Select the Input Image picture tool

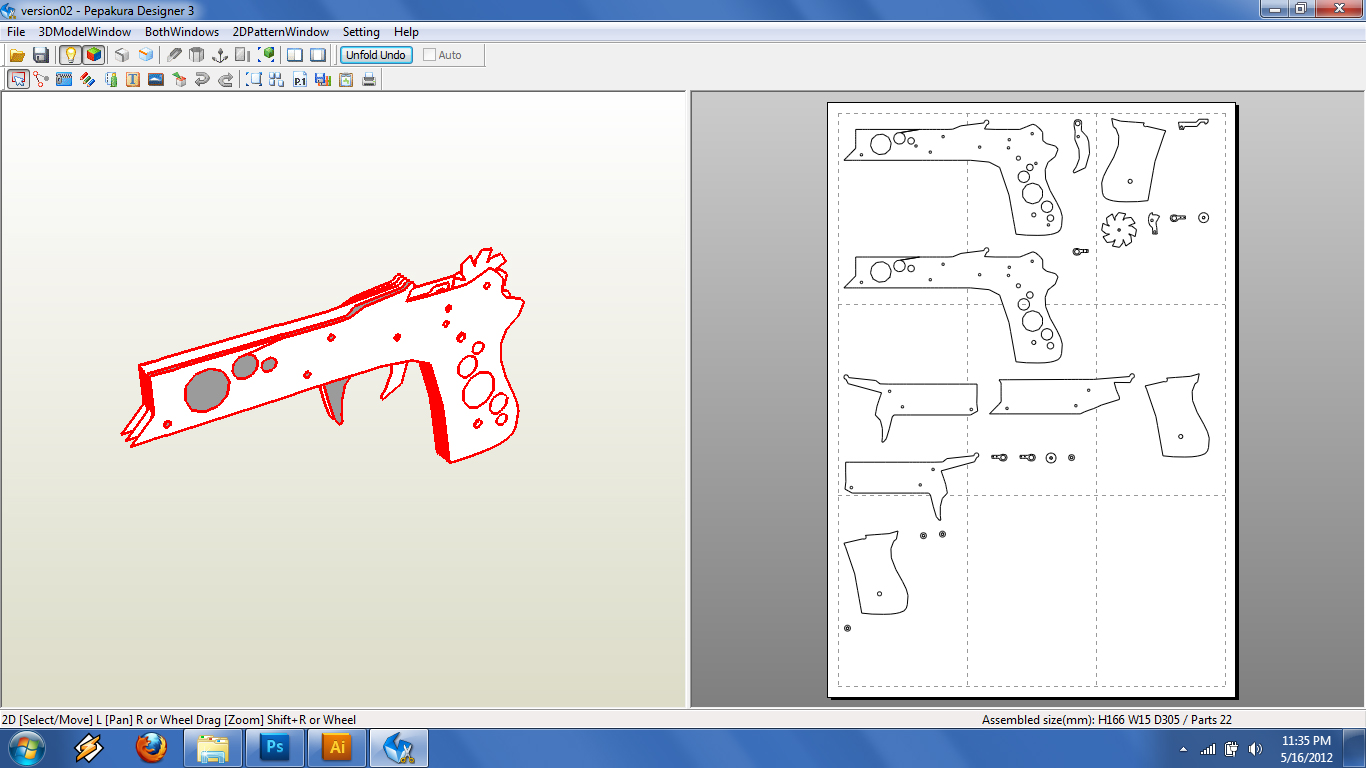coord(156,79)
